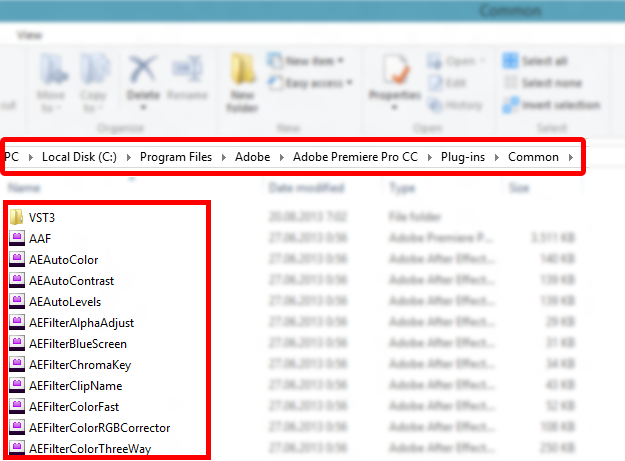625x461 pixels.
Task: Click the Copy to icon
Action: tap(94, 70)
